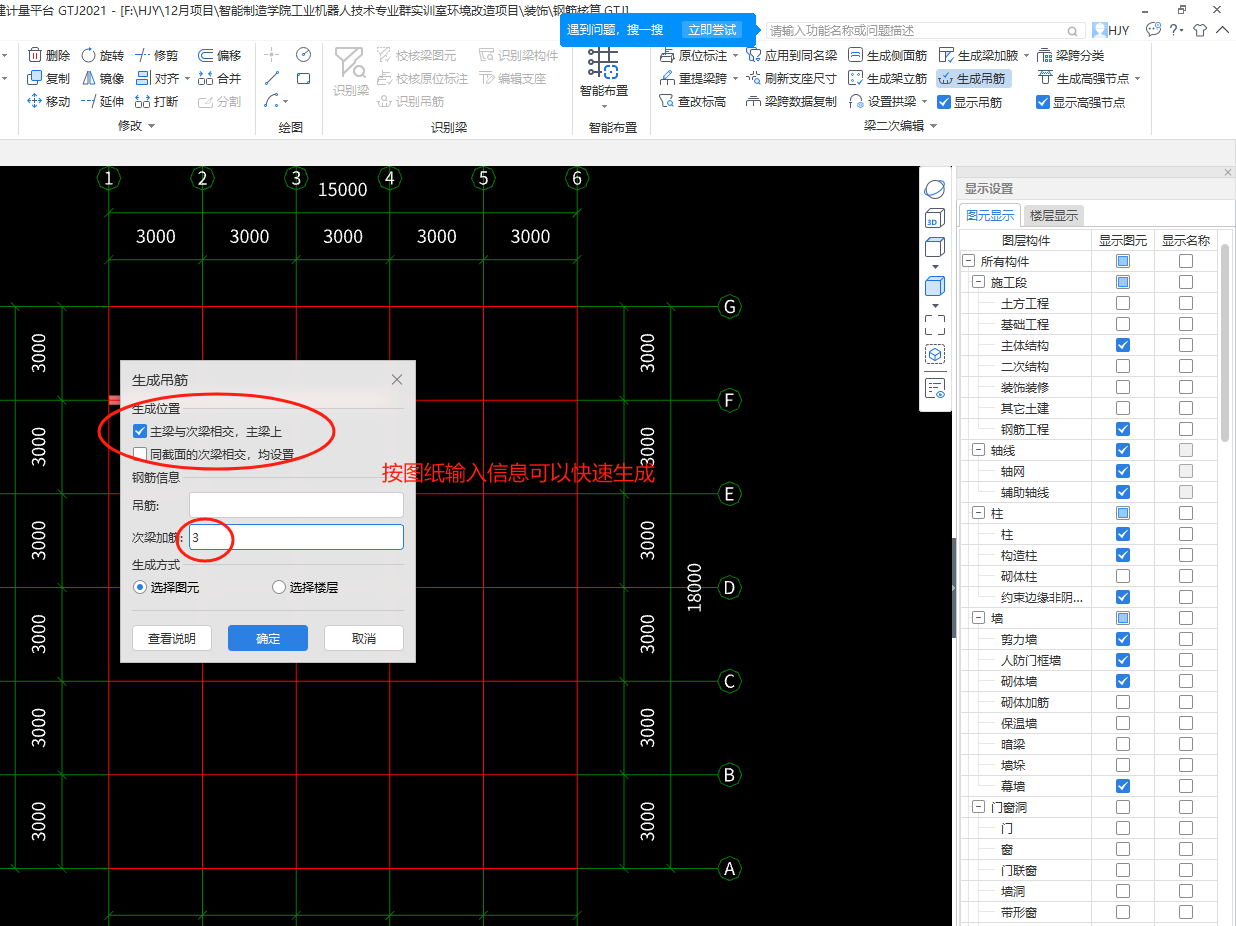
Task: Pick the 打断 break tool
Action: (157, 101)
